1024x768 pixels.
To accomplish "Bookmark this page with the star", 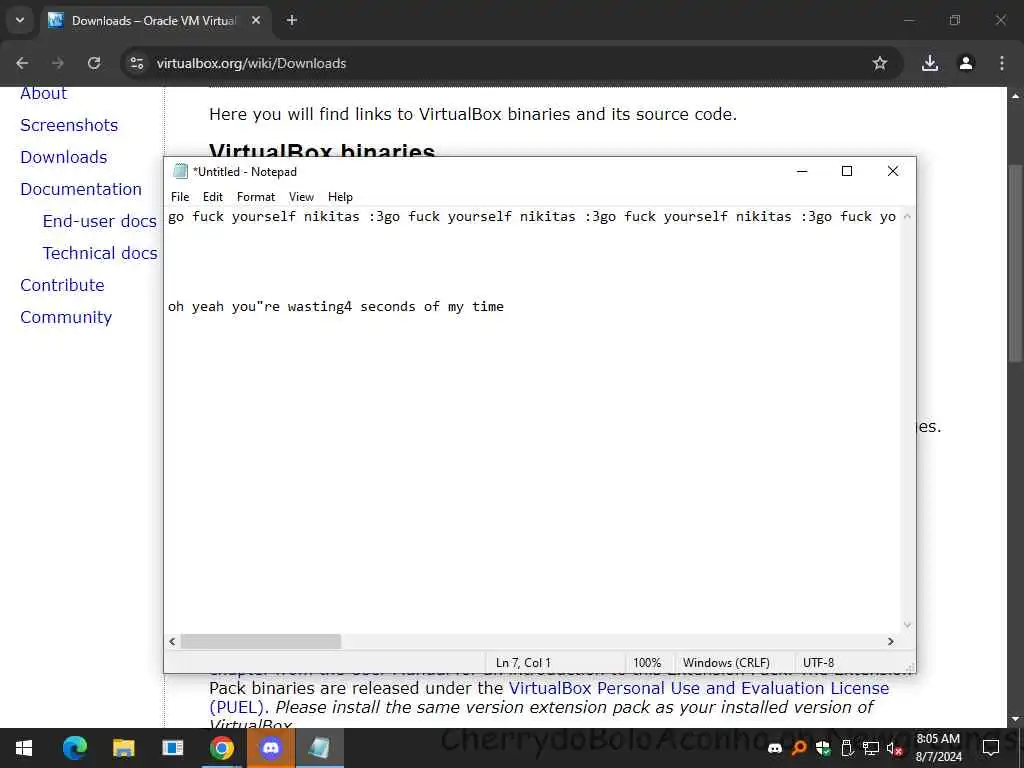I will [880, 63].
